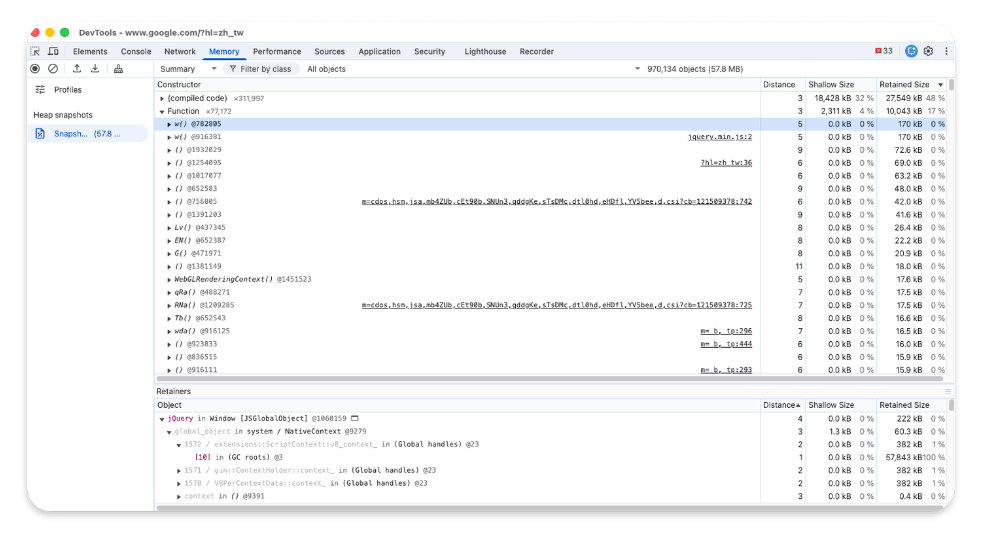Viewport: 981px width, 543px height.
Task: Expand the Lv() @437345 row
Action: click(169, 228)
